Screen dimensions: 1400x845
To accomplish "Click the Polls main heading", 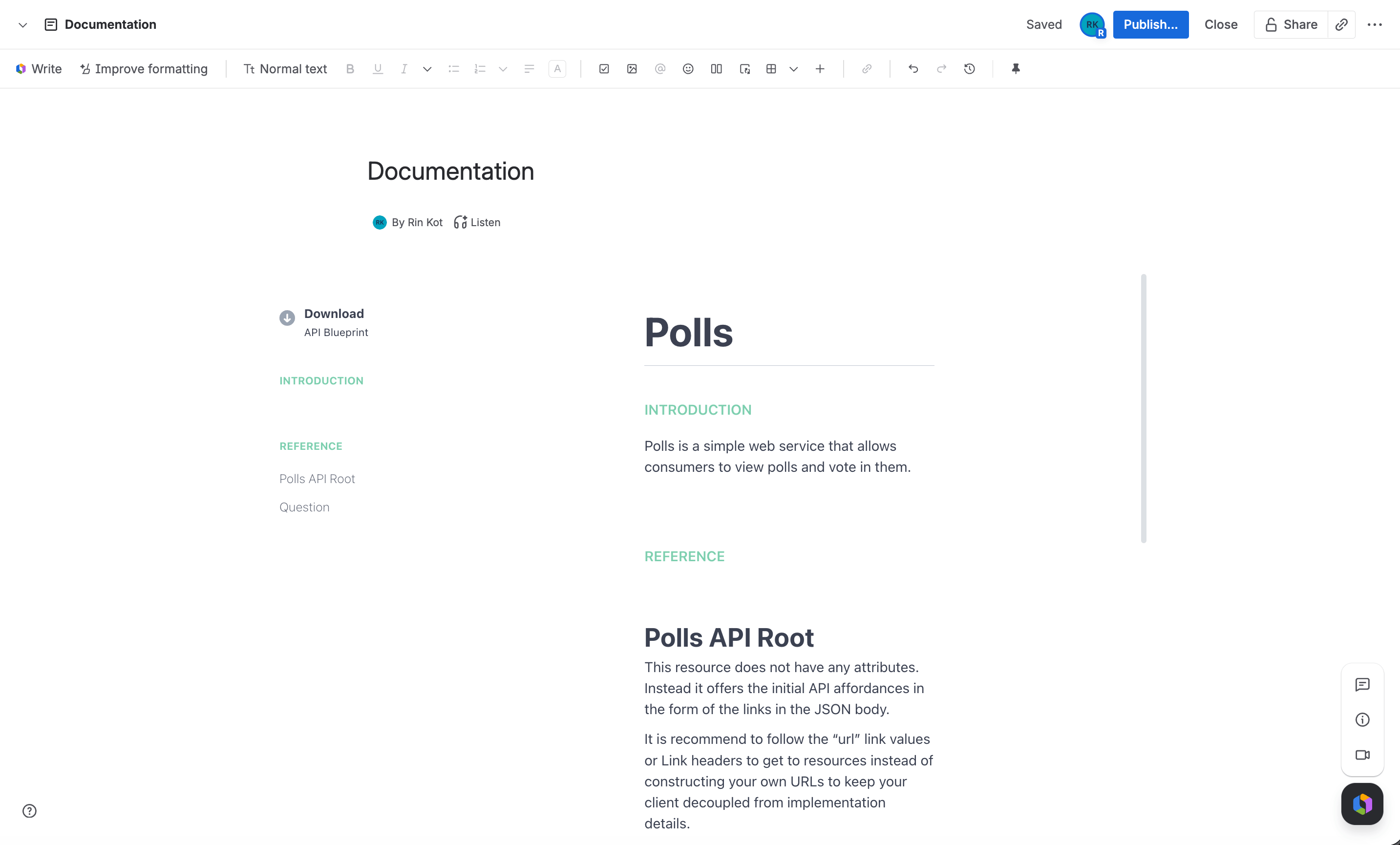I will pyautogui.click(x=689, y=332).
